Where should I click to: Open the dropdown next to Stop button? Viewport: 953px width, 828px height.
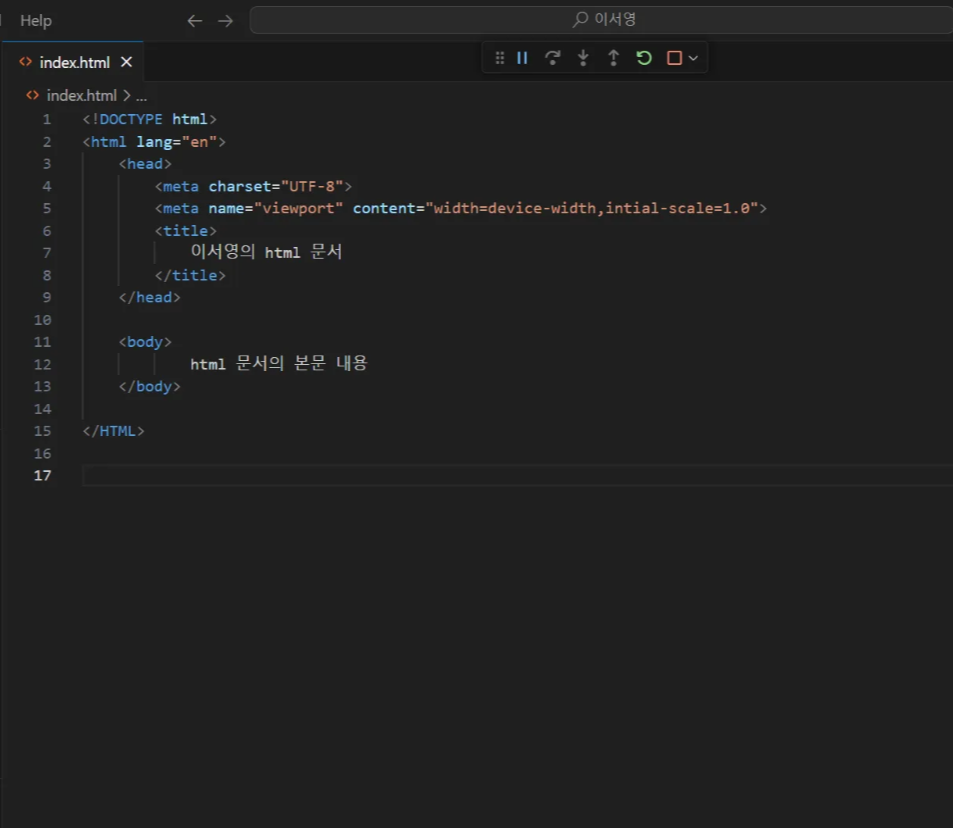tap(693, 58)
